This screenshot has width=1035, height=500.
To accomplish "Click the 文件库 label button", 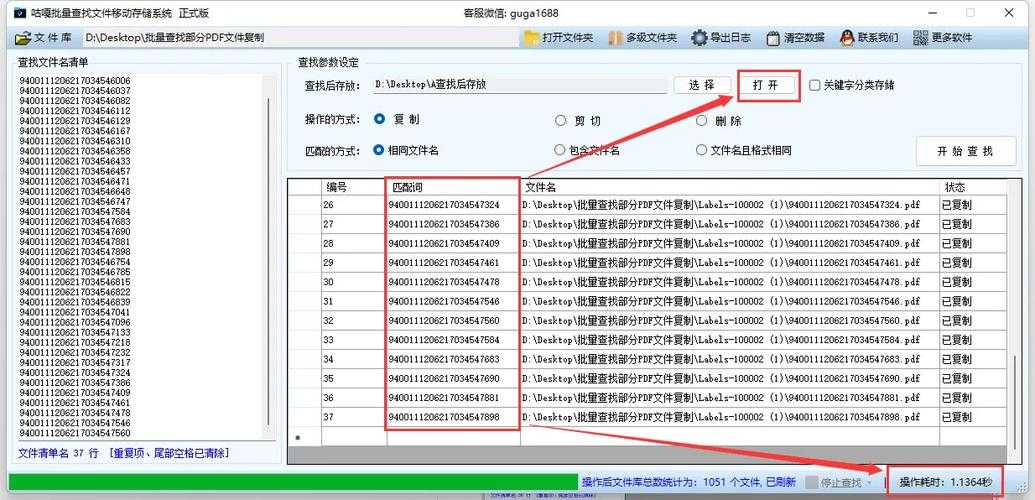I will point(53,38).
